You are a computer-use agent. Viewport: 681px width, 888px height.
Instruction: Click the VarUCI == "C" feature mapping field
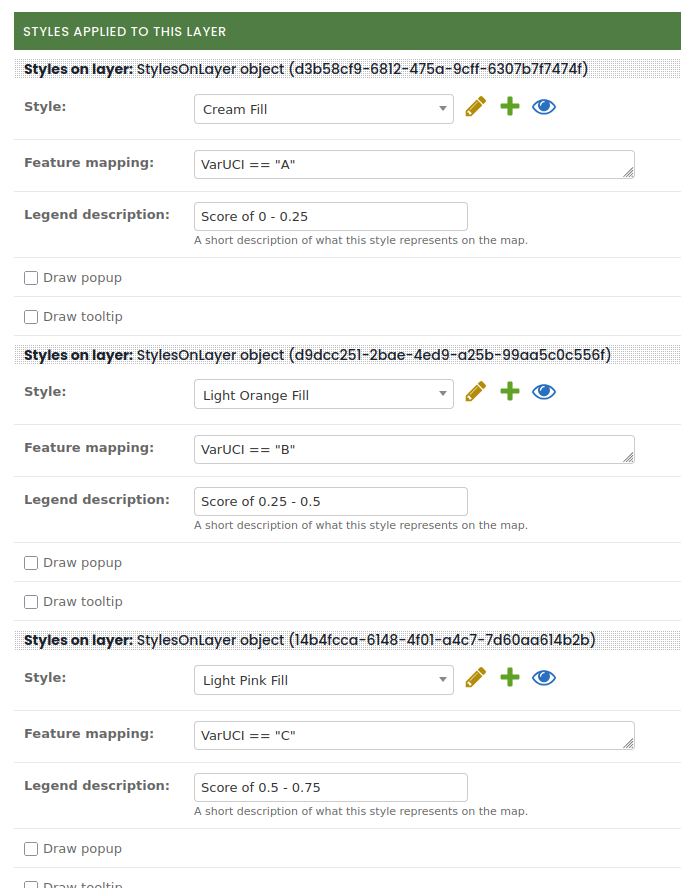pyautogui.click(x=414, y=736)
